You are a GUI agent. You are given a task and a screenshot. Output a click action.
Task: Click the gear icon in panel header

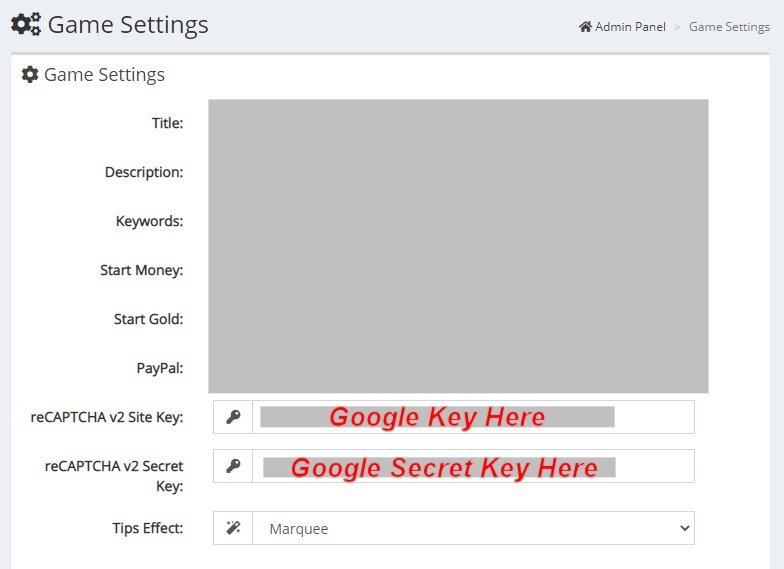pos(30,75)
